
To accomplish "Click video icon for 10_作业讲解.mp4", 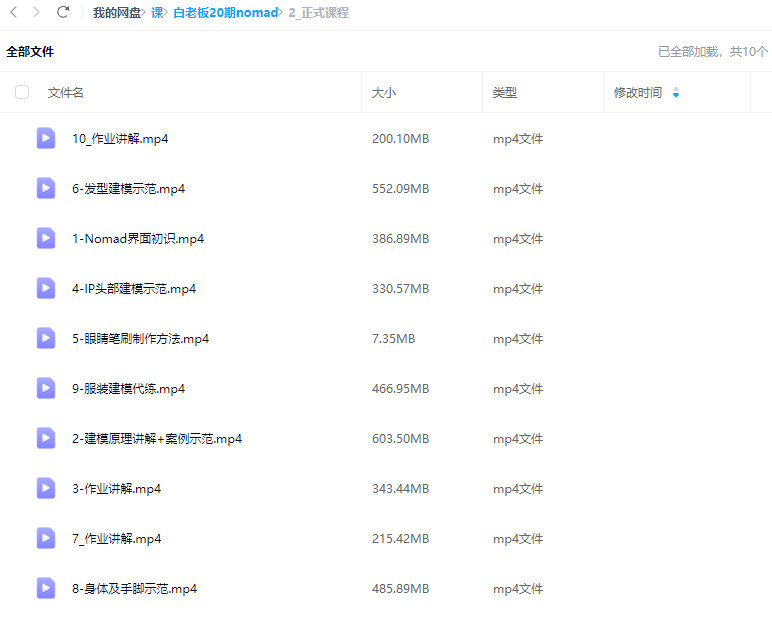I will coord(46,138).
